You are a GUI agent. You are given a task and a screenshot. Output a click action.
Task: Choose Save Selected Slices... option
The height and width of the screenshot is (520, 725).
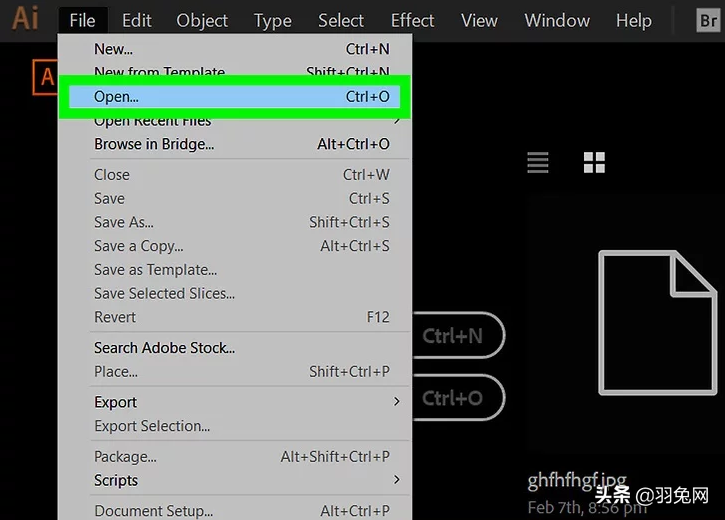tap(235, 294)
